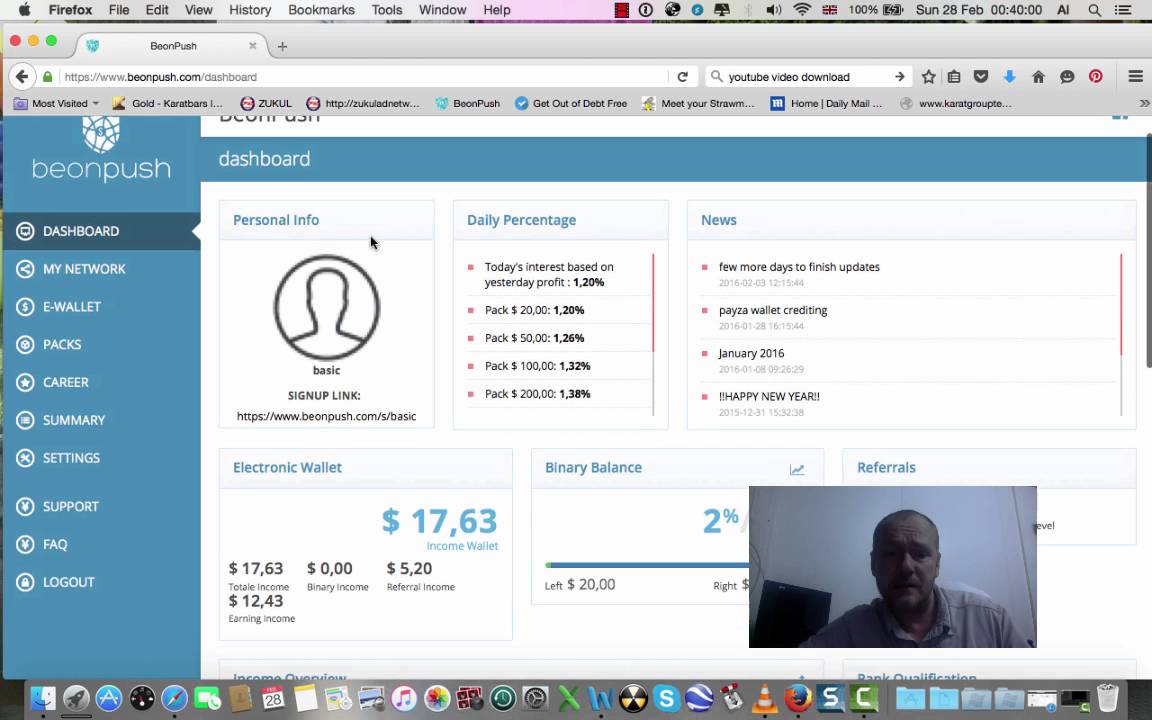
Task: Click the signup link URL text
Action: click(x=326, y=416)
